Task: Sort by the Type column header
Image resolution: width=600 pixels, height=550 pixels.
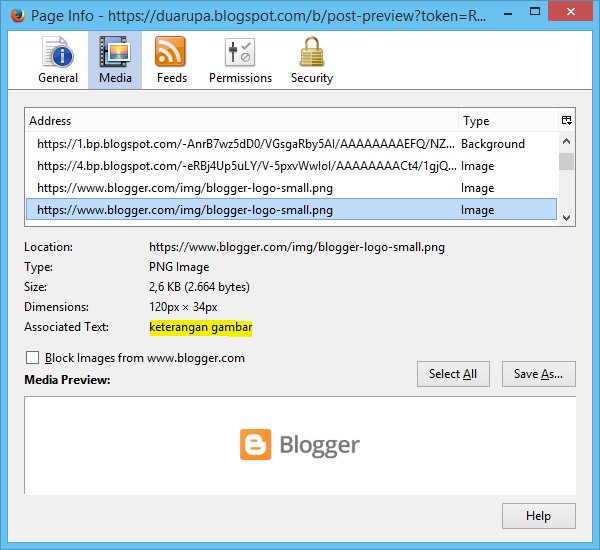Action: point(509,121)
